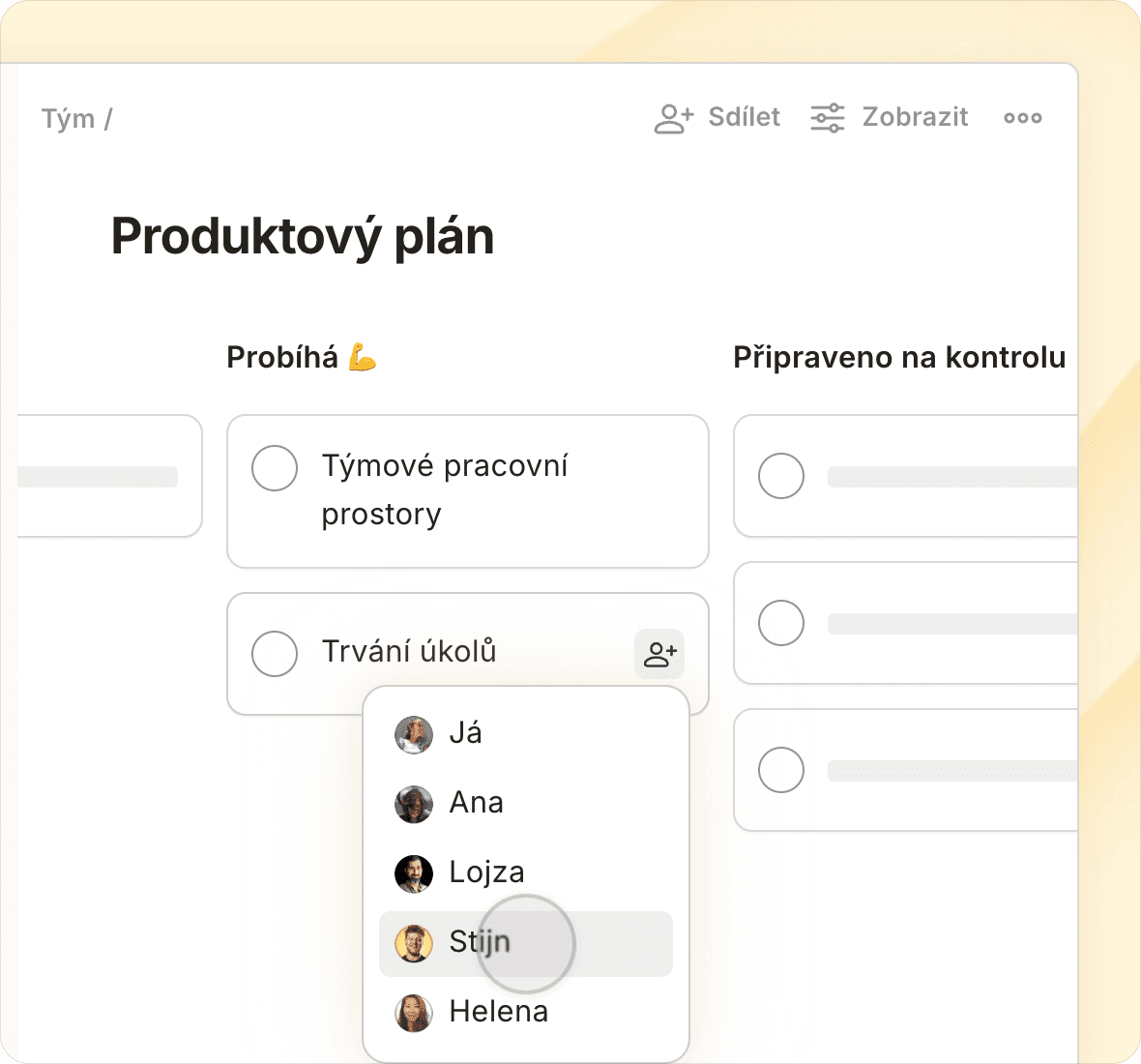Viewport: 1141px width, 1064px height.
Task: Select Já from assignee dropdown
Action: coord(465,734)
